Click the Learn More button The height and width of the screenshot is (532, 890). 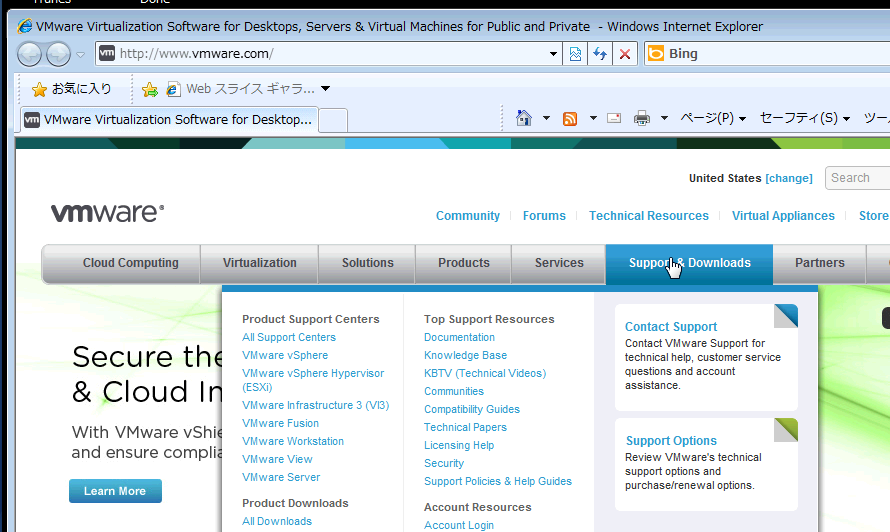point(115,491)
